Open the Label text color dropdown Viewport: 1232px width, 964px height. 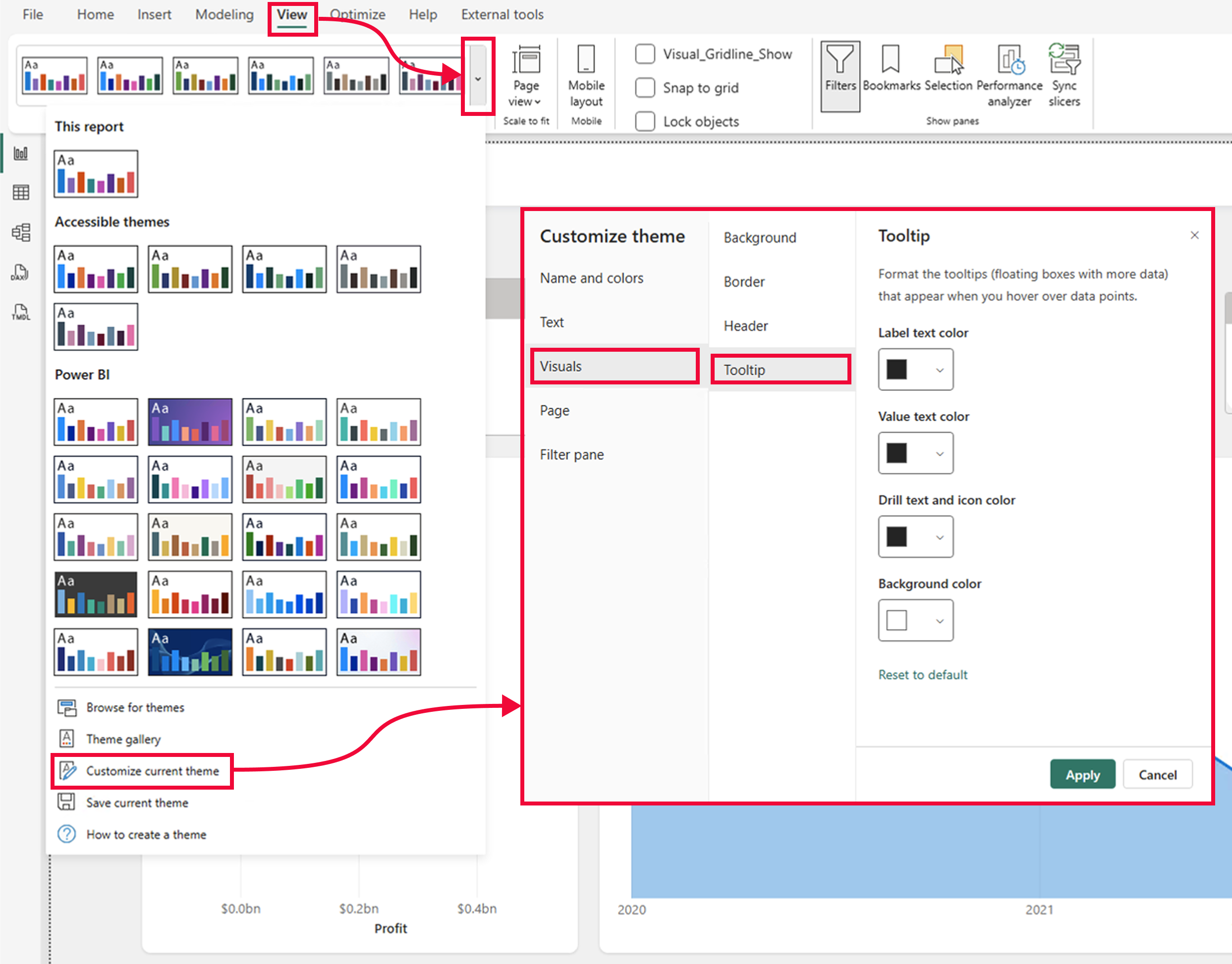click(939, 370)
